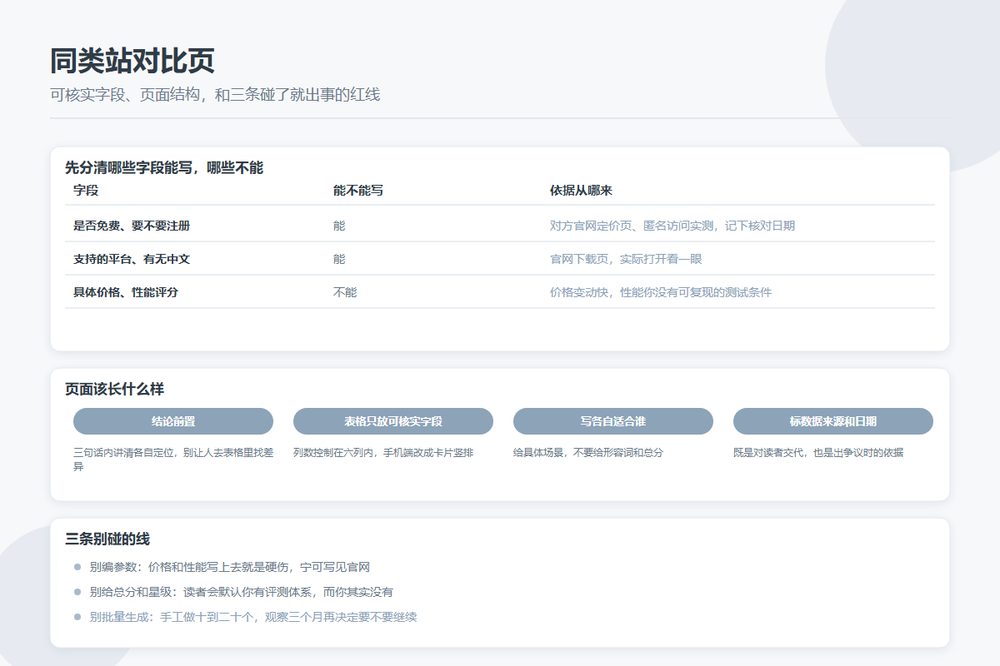Click the 字段 column header

[86, 190]
